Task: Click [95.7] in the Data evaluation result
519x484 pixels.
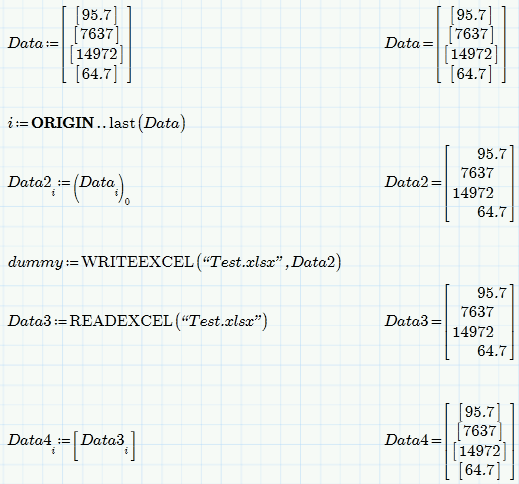Action: coord(471,15)
